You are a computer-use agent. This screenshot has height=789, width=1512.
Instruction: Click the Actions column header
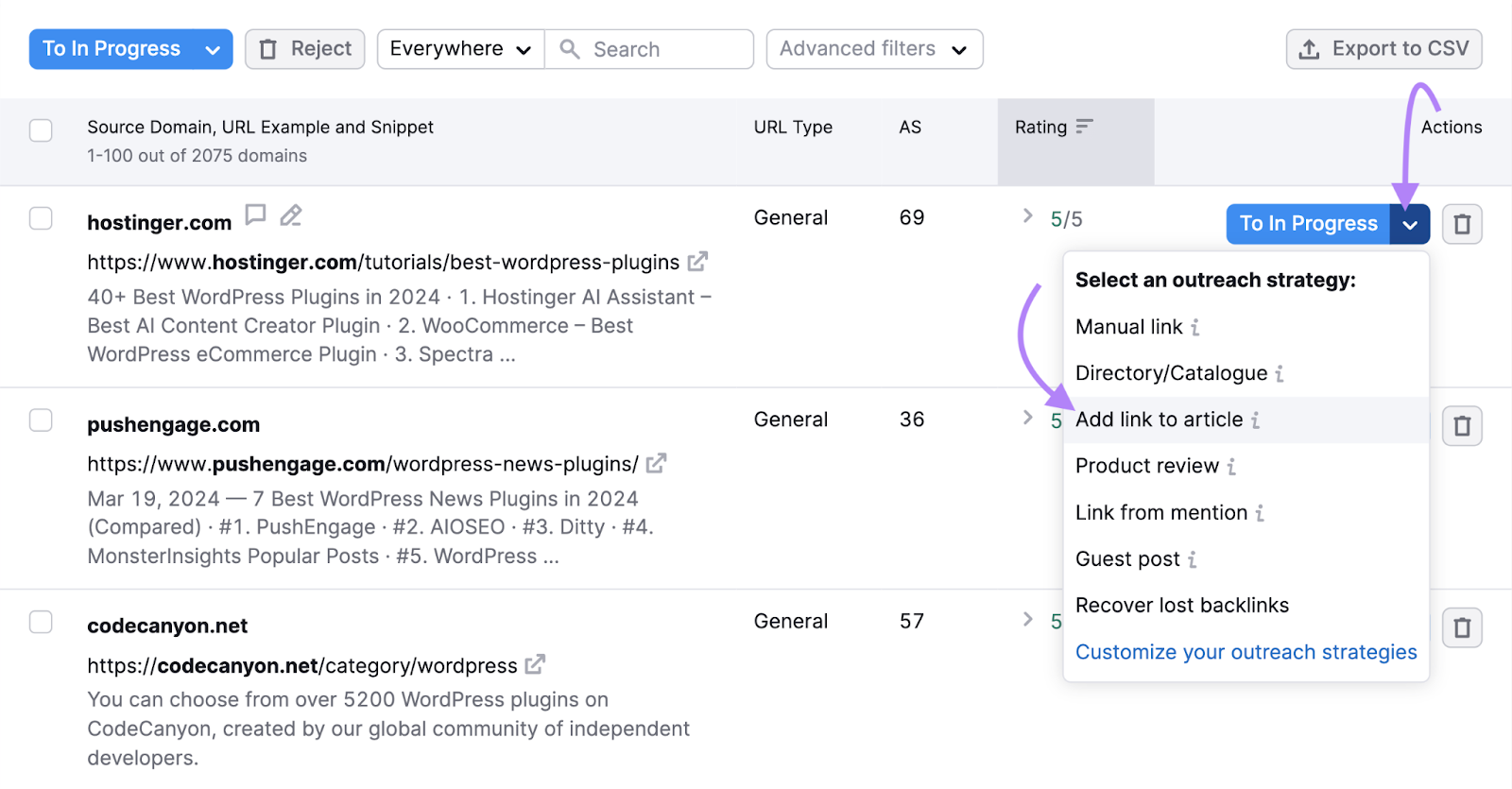coord(1452,127)
